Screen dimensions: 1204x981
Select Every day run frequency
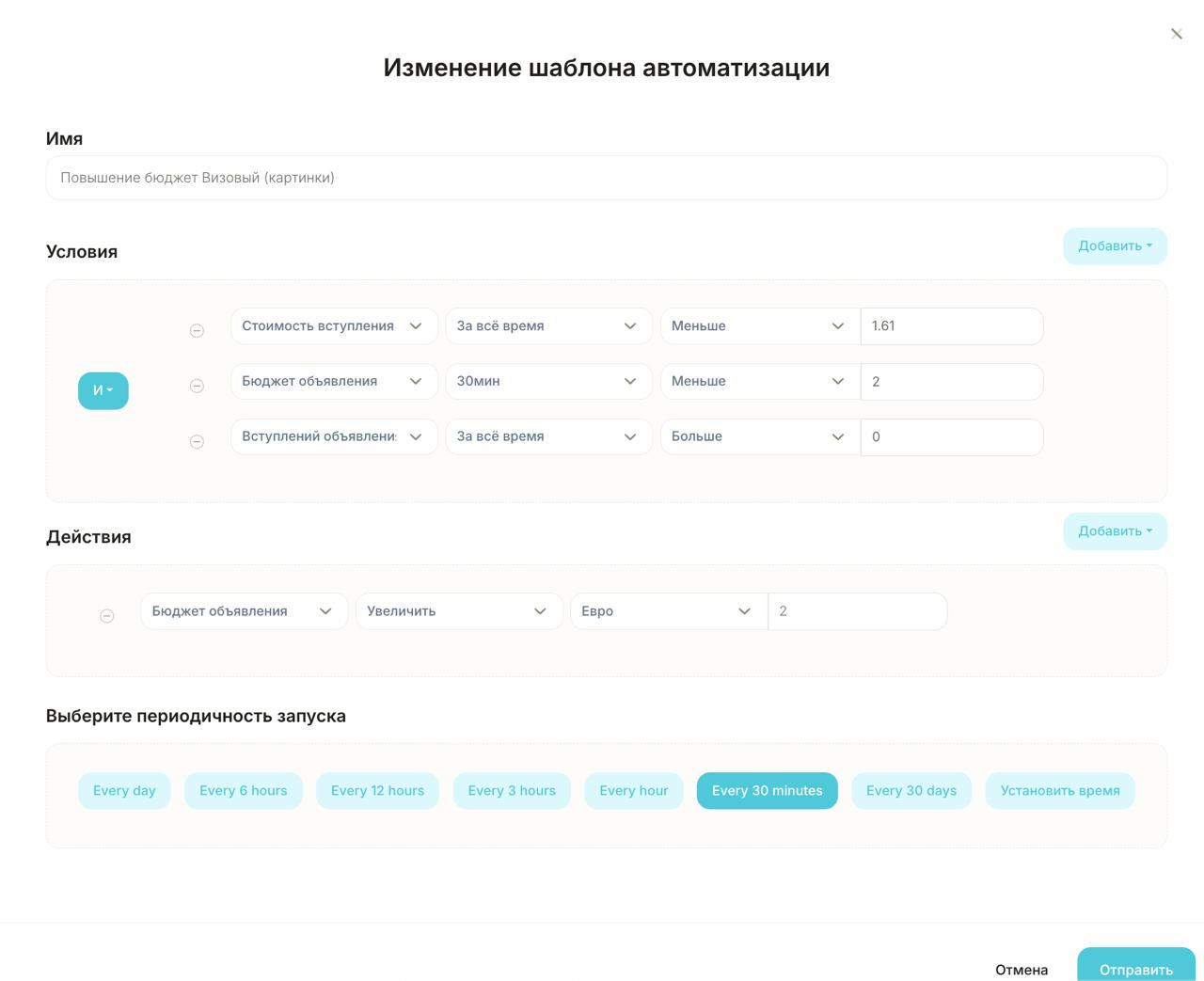click(x=124, y=791)
